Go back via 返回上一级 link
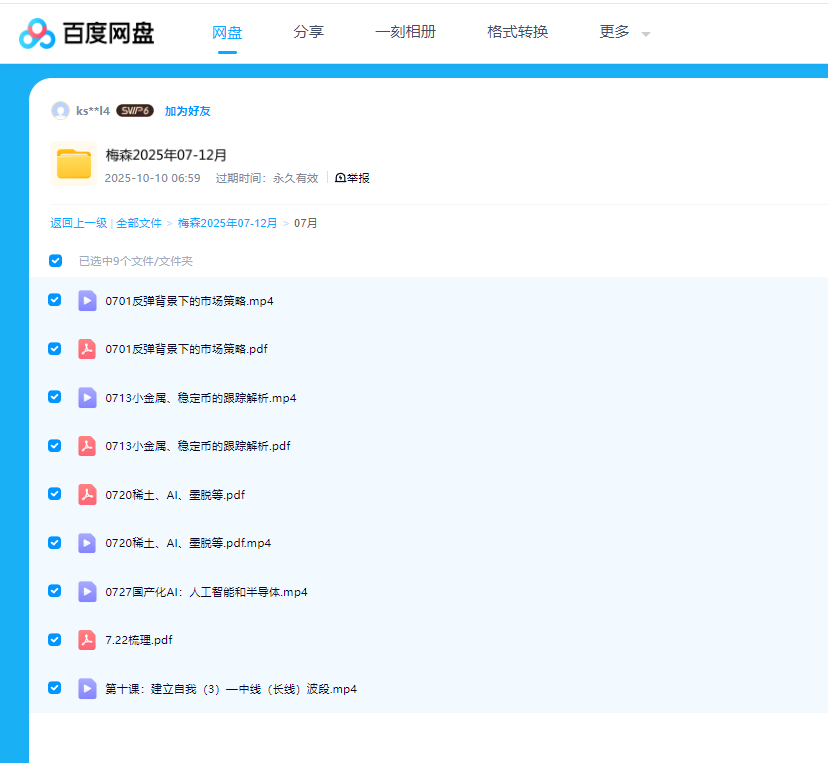 pos(78,223)
